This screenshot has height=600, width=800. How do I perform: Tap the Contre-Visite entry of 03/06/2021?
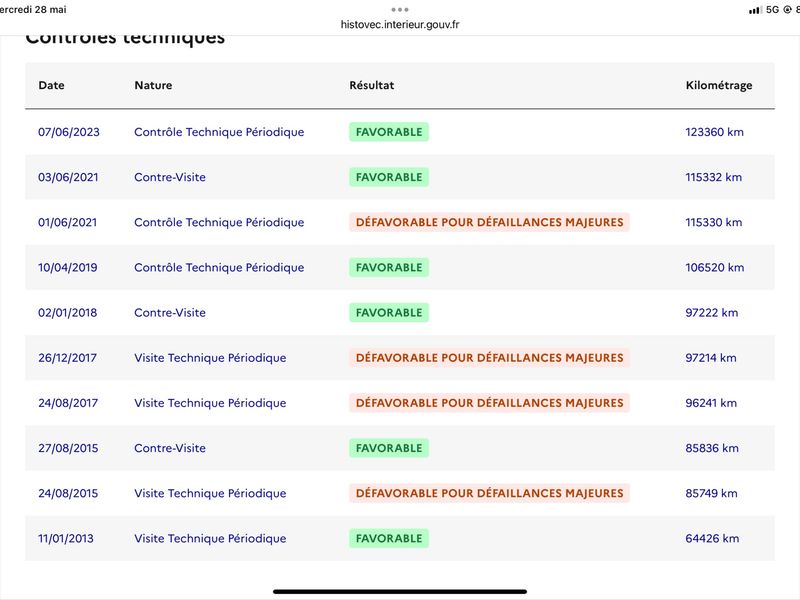point(170,177)
